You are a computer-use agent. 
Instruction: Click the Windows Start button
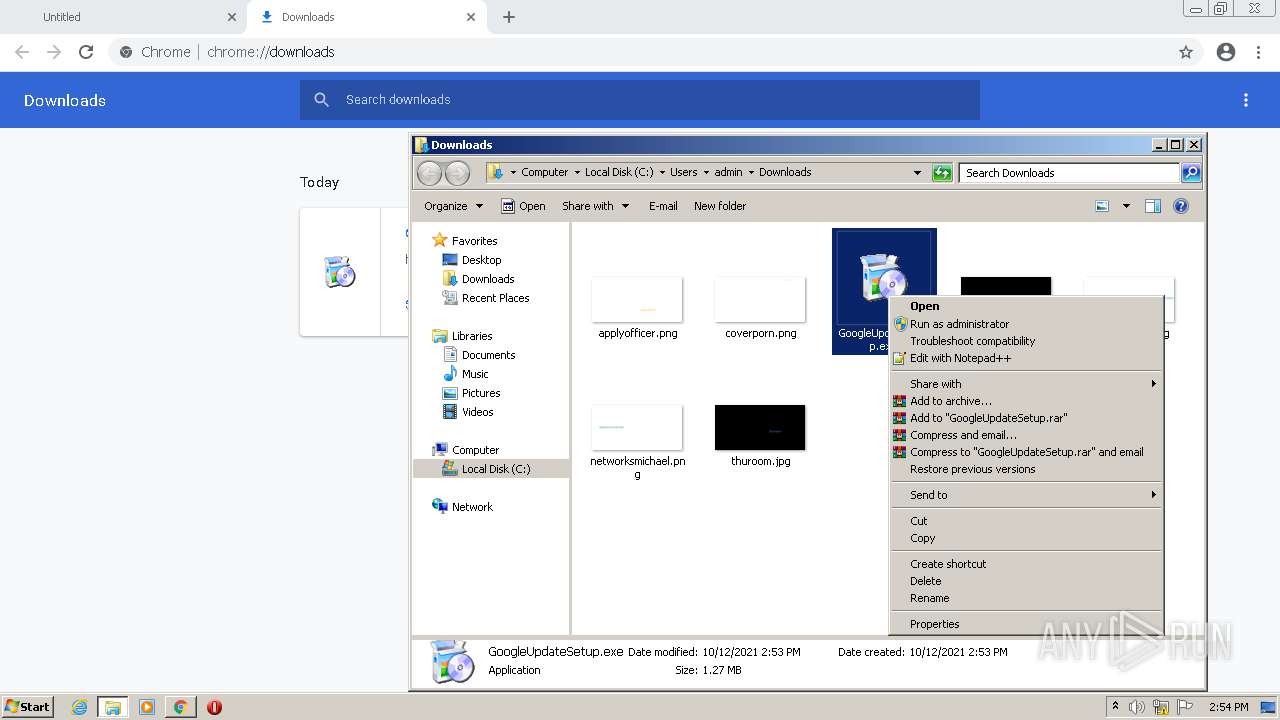point(27,707)
